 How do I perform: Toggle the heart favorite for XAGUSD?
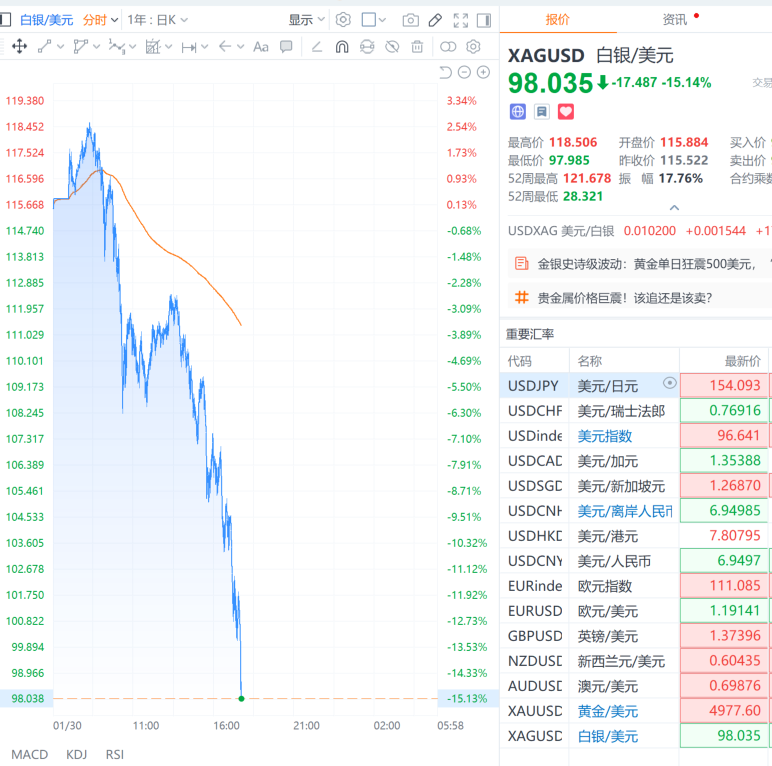(566, 112)
